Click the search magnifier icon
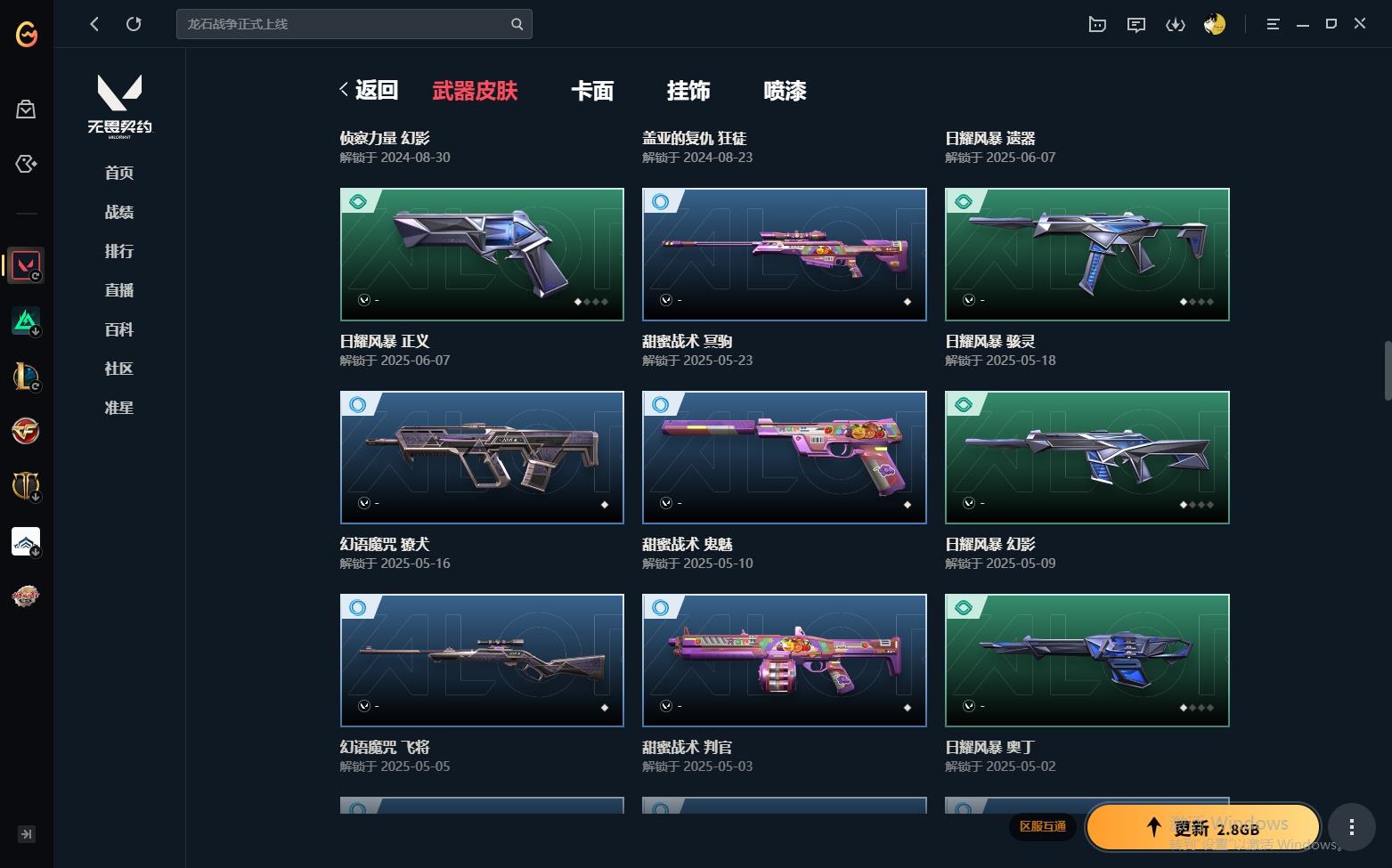Image resolution: width=1392 pixels, height=868 pixels. tap(517, 24)
